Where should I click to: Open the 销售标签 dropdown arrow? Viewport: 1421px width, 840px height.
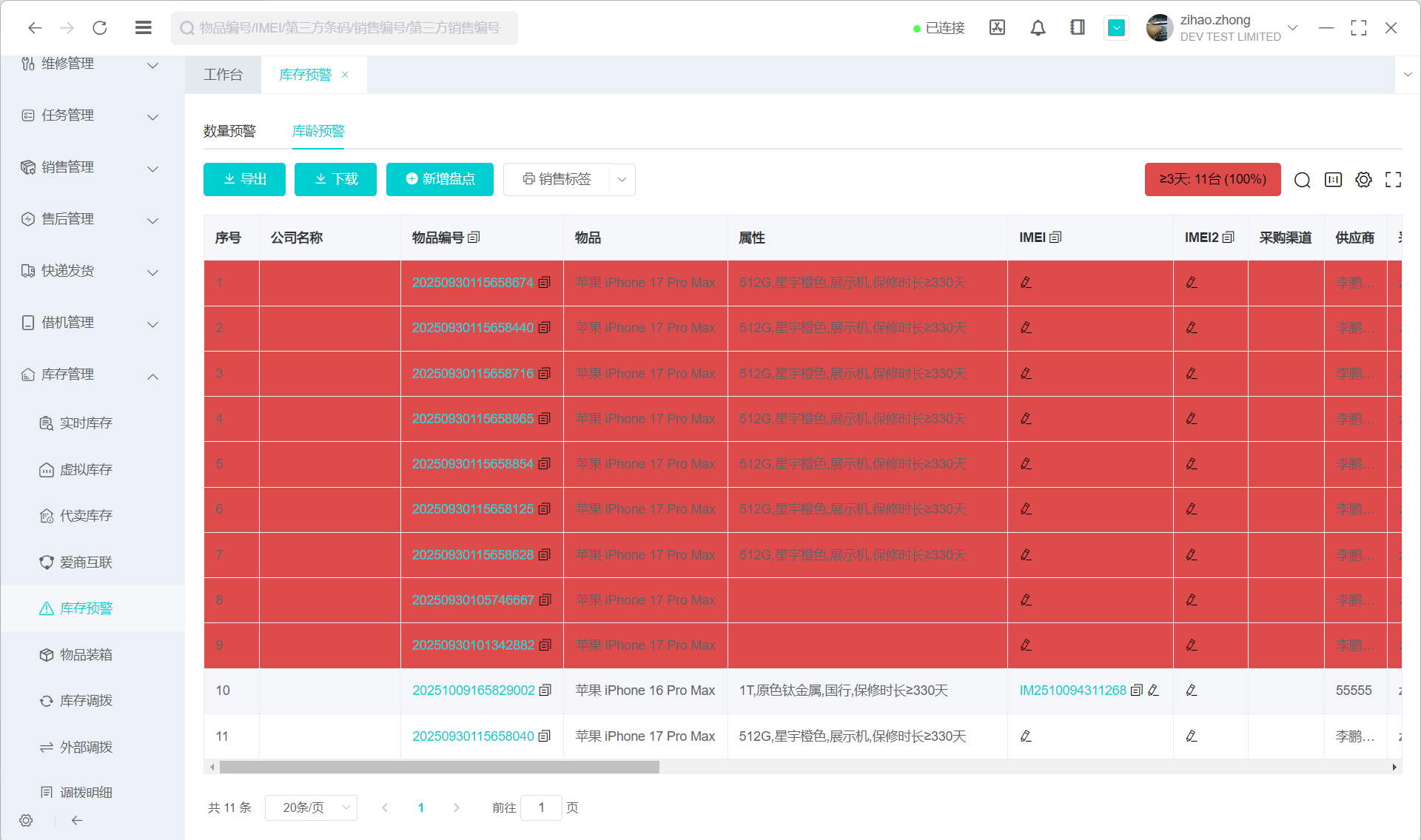click(x=622, y=180)
